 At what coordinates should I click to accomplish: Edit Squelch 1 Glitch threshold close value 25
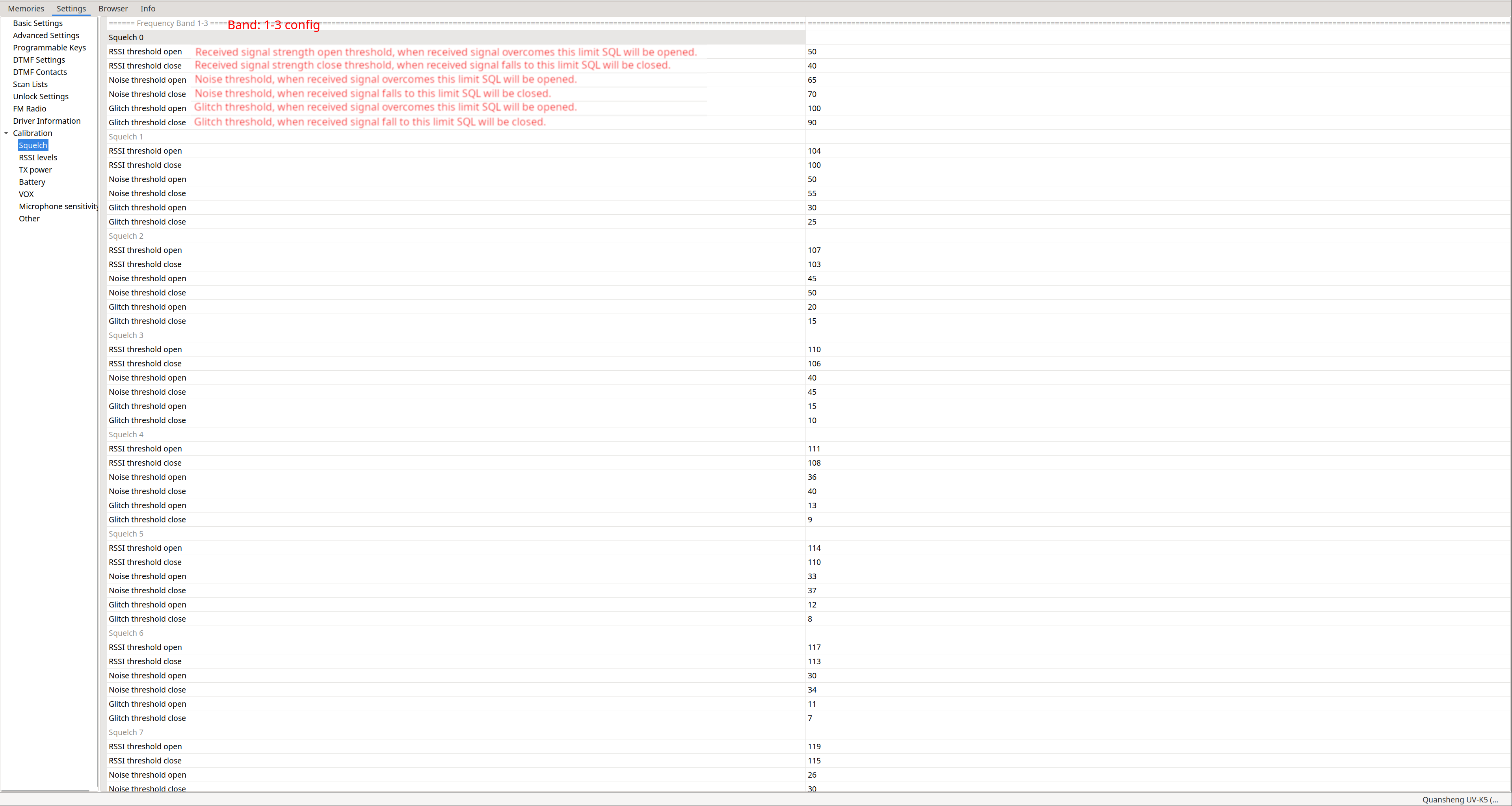pos(812,222)
